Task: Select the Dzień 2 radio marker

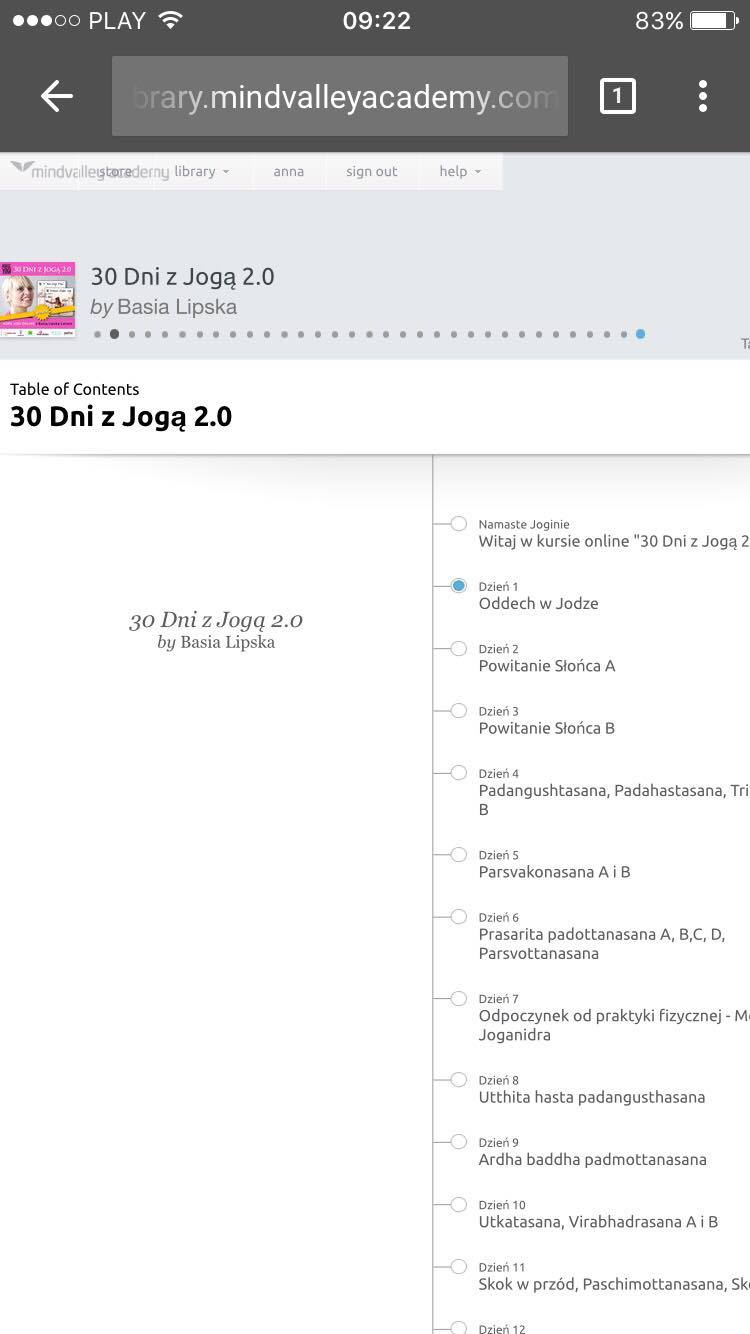Action: click(458, 648)
